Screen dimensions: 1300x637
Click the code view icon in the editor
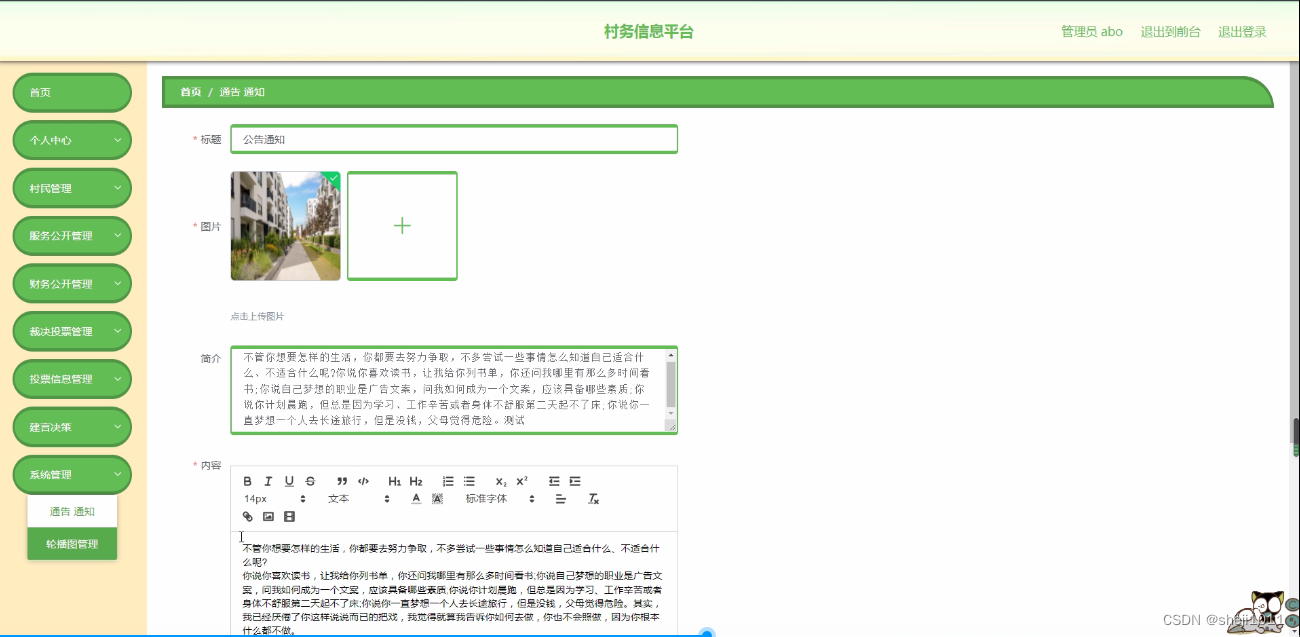[x=363, y=481]
